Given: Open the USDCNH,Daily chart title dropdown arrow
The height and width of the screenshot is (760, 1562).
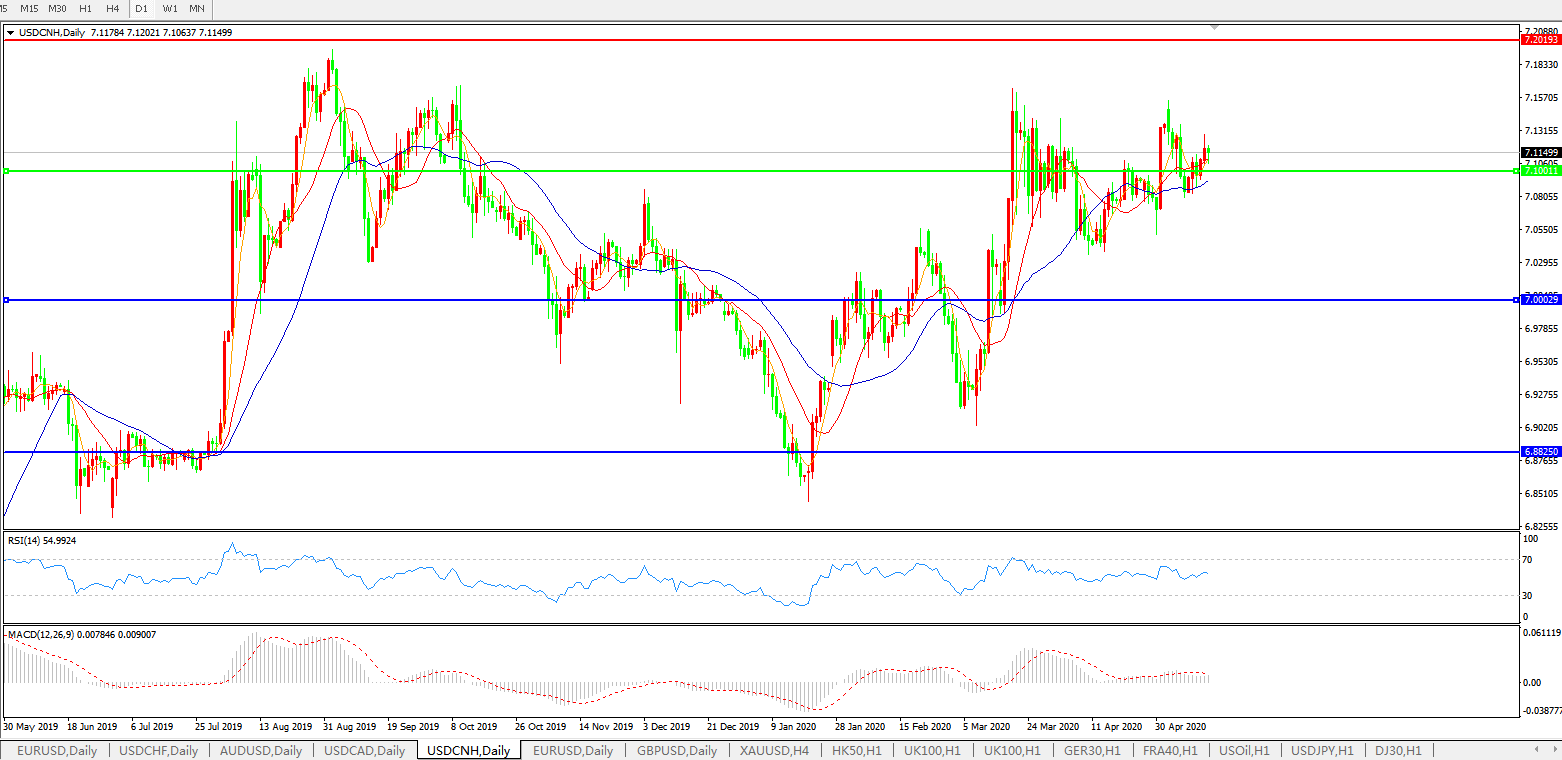Looking at the screenshot, I should (10, 33).
